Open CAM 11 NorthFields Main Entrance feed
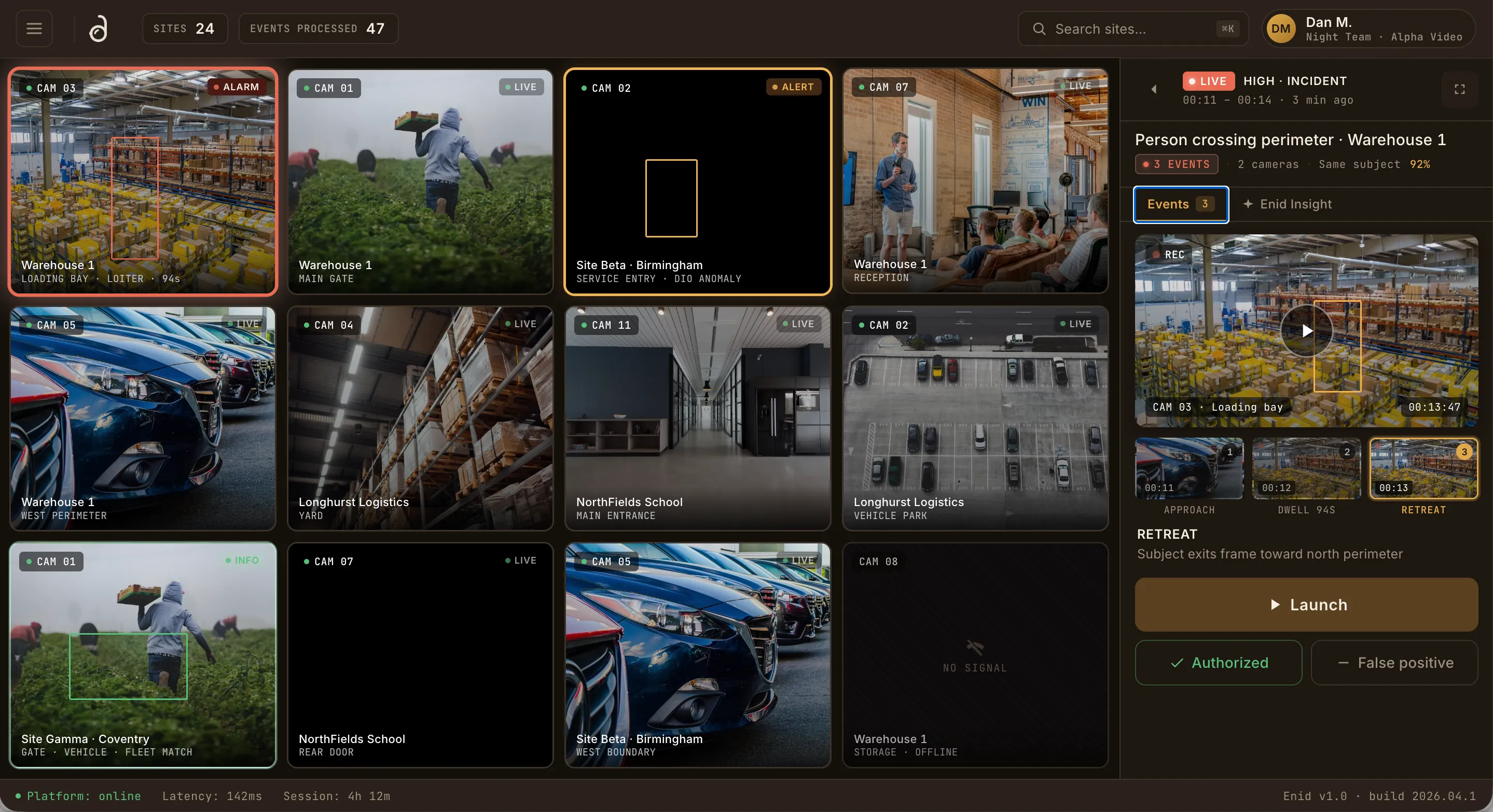 (x=698, y=419)
